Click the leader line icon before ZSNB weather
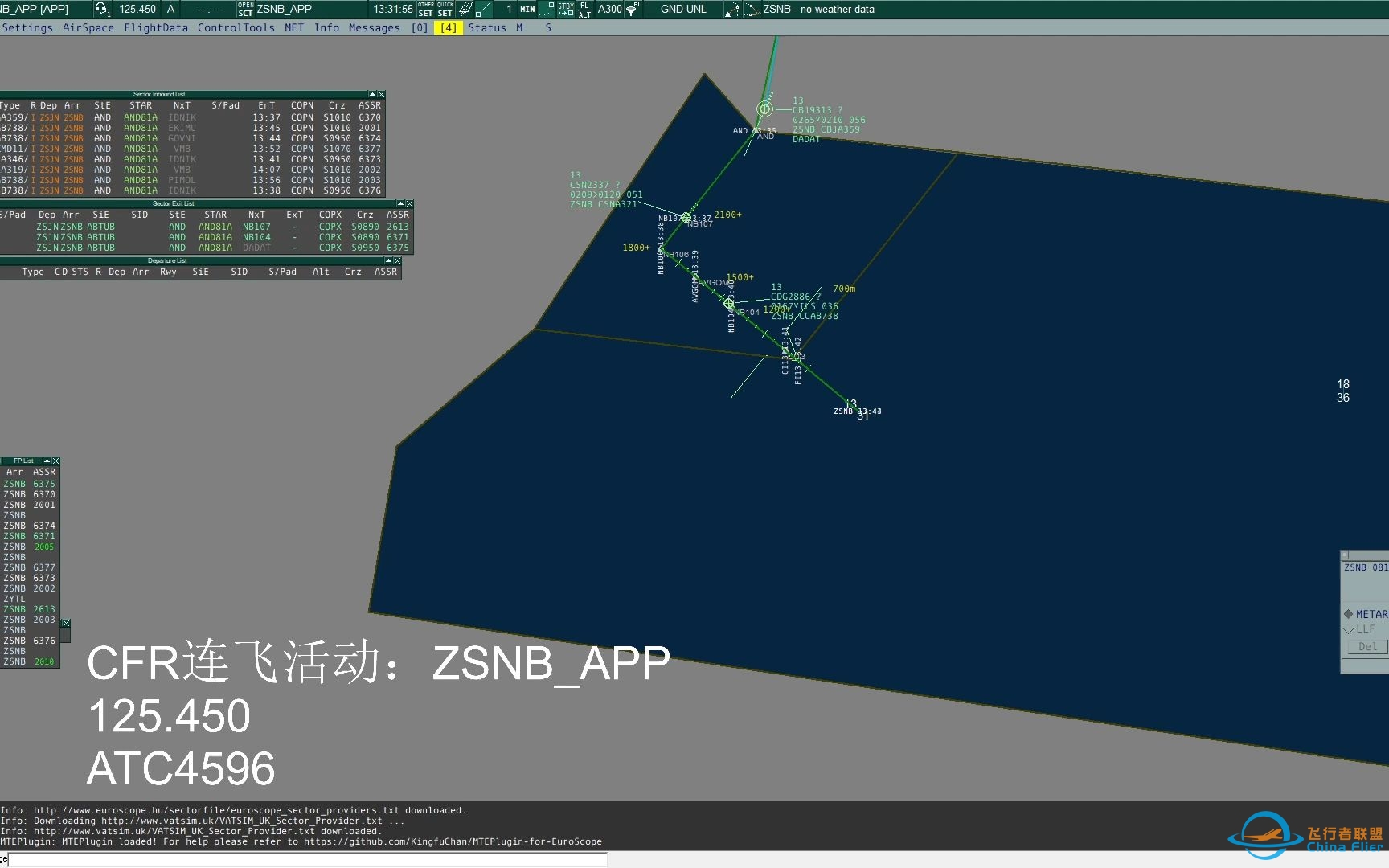The height and width of the screenshot is (868, 1389). click(x=732, y=9)
